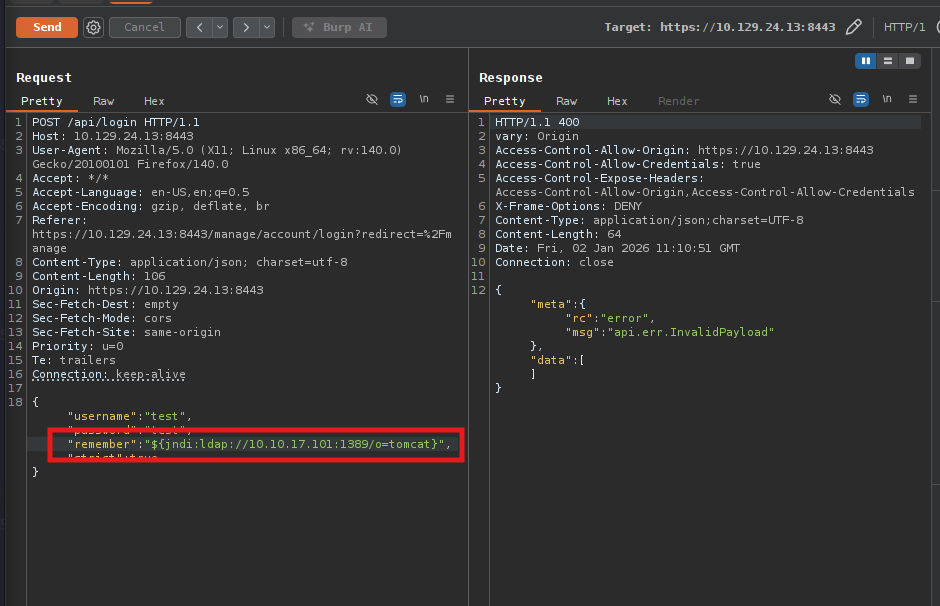Viewport: 940px width, 606px height.
Task: Toggle hidden items eye icon in Response
Action: coord(834,100)
